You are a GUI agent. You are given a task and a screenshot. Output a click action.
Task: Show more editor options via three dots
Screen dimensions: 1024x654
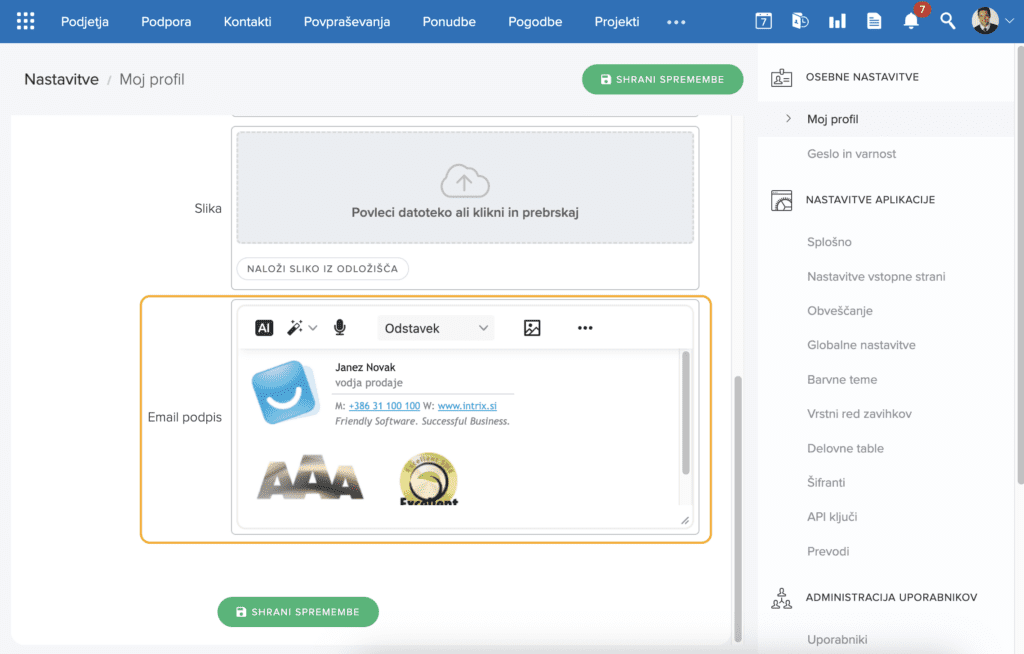[585, 327]
